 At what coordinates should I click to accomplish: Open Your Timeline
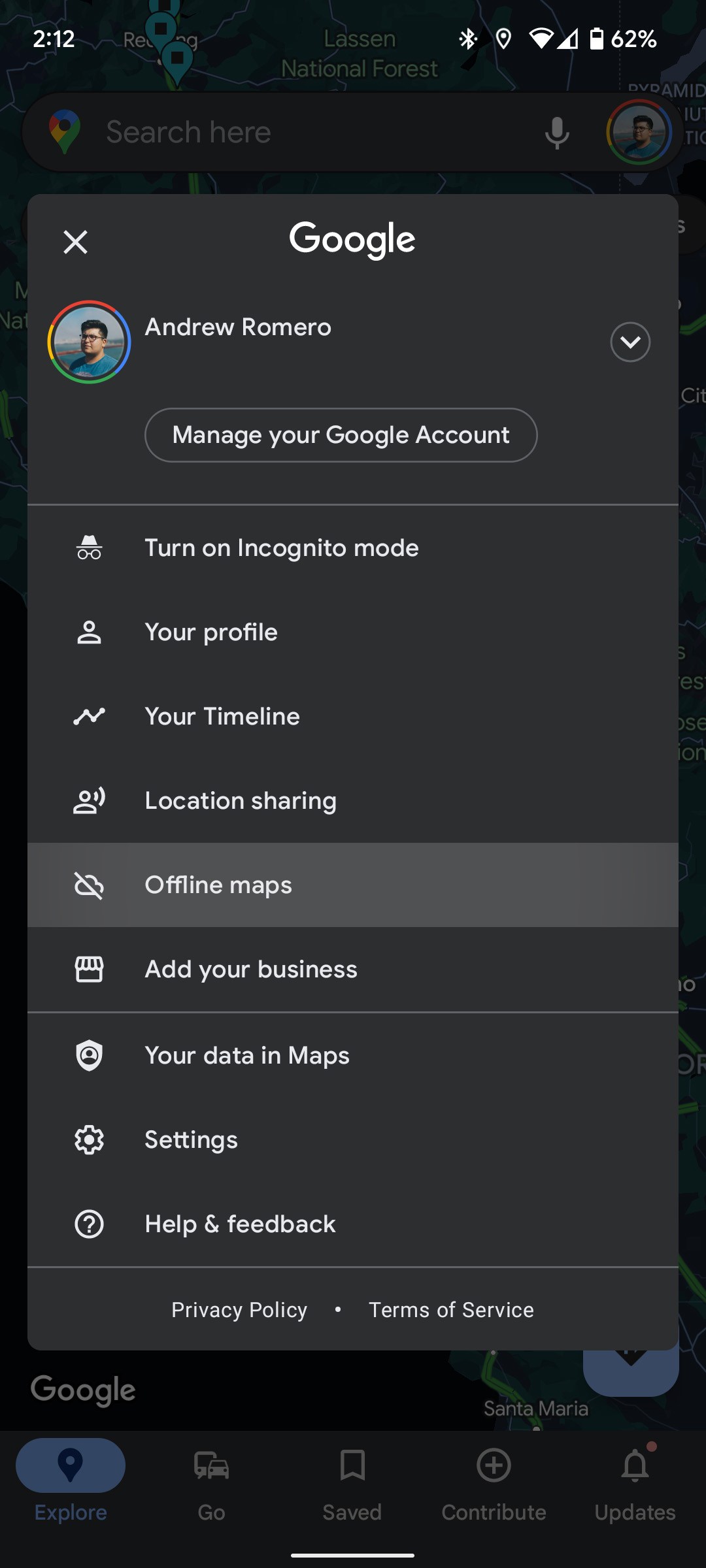coord(353,717)
